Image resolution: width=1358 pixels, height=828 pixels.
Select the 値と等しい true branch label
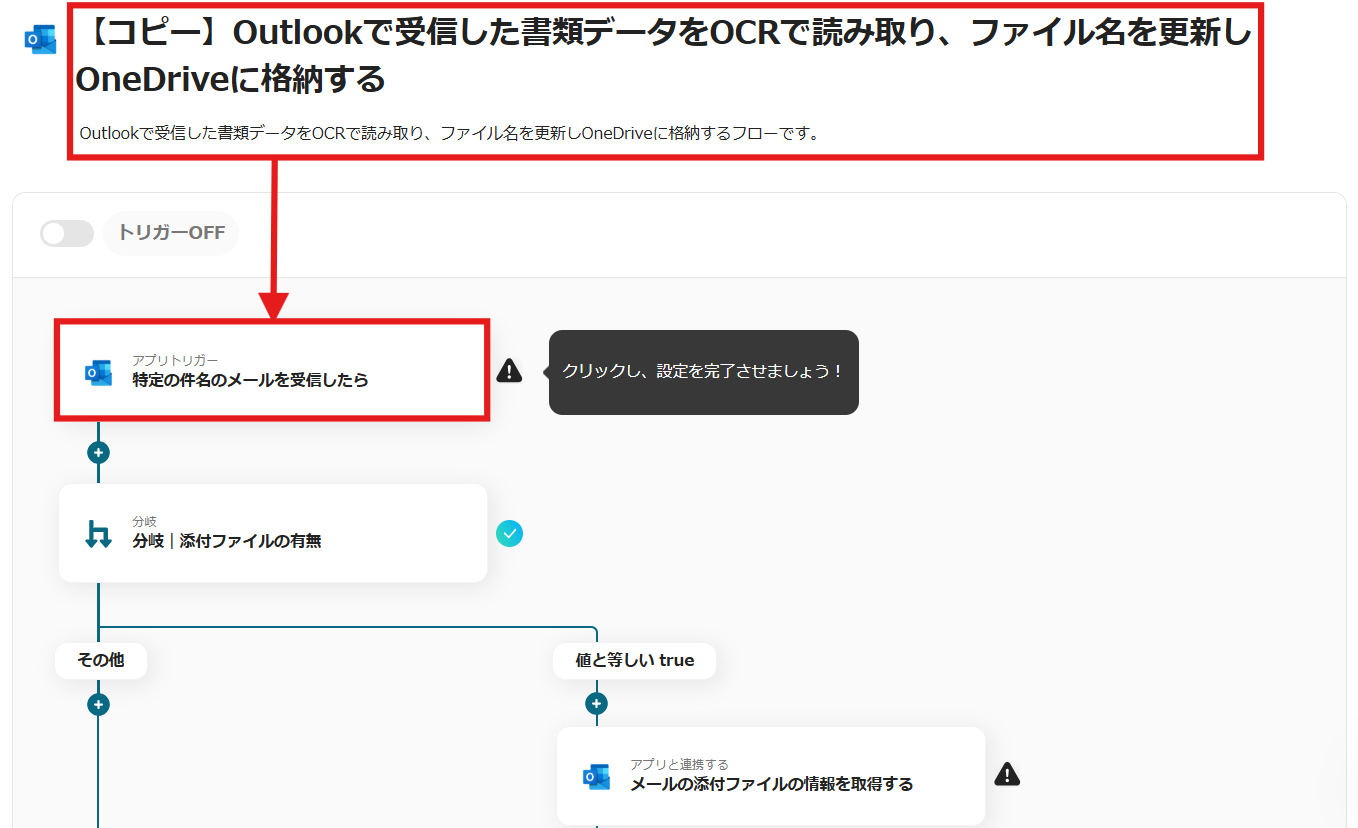635,660
